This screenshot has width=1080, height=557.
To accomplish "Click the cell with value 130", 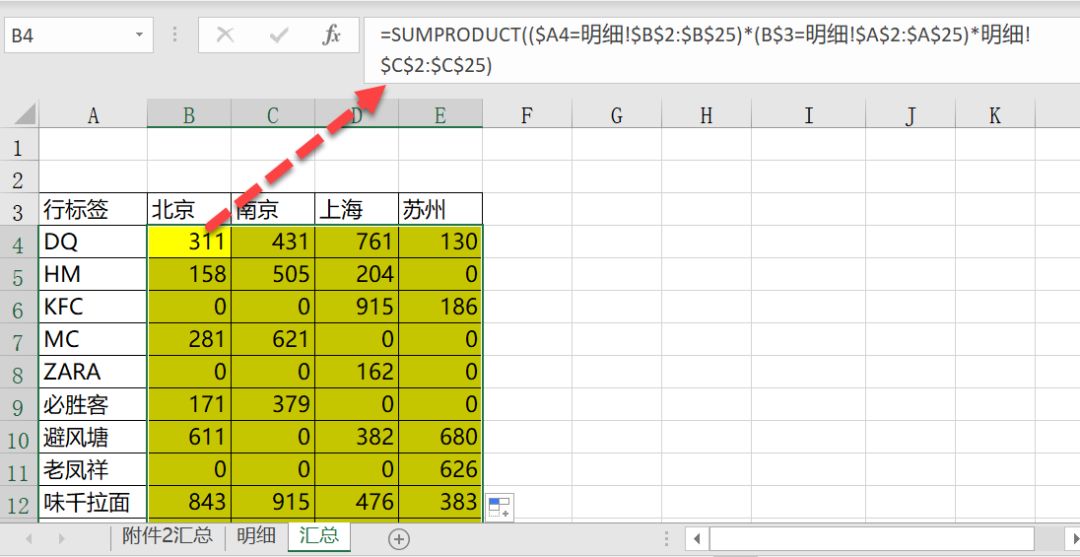I will (x=440, y=242).
